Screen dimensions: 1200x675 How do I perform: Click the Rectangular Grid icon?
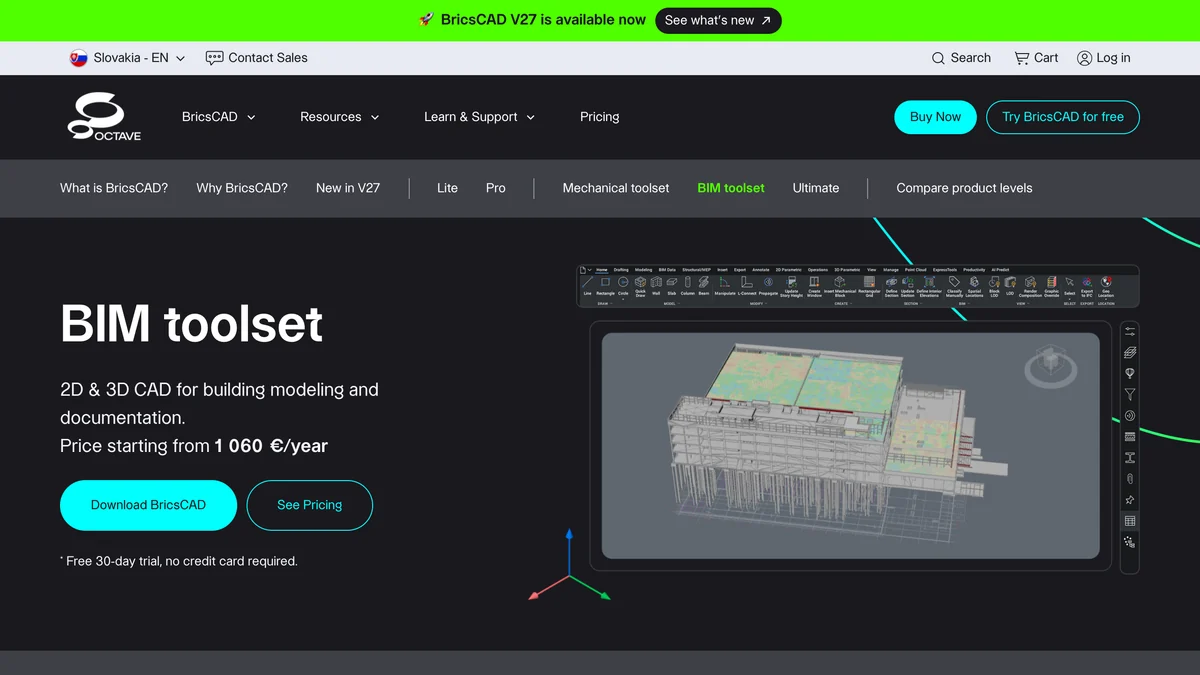pos(869,282)
